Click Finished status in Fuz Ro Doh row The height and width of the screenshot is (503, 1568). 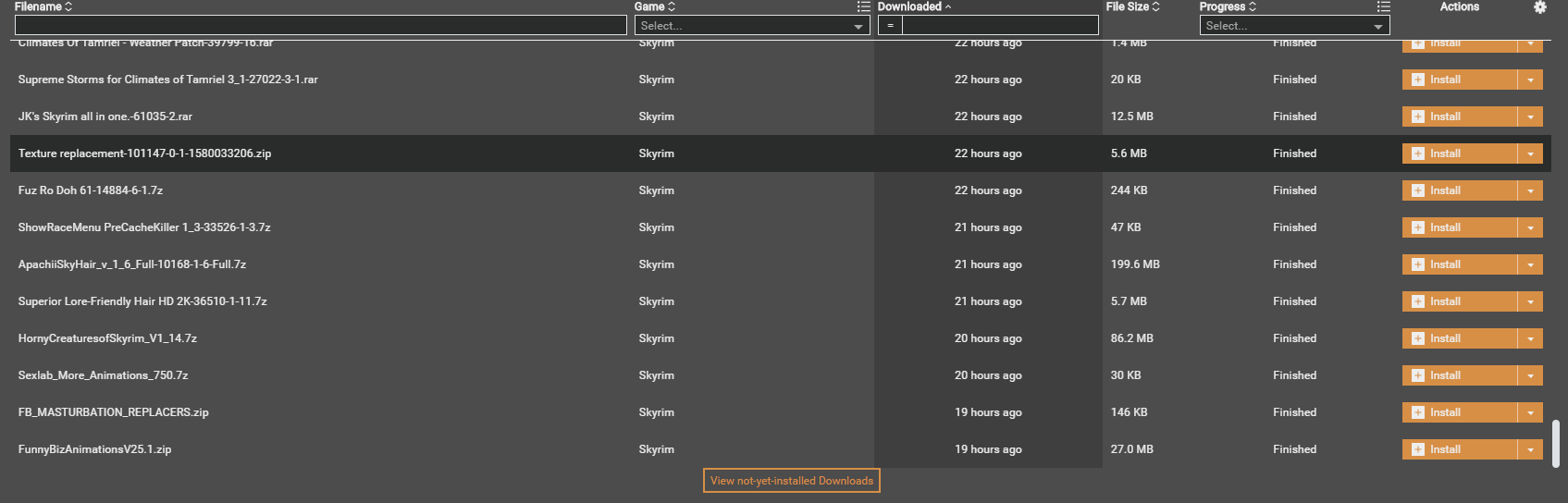(x=1294, y=190)
